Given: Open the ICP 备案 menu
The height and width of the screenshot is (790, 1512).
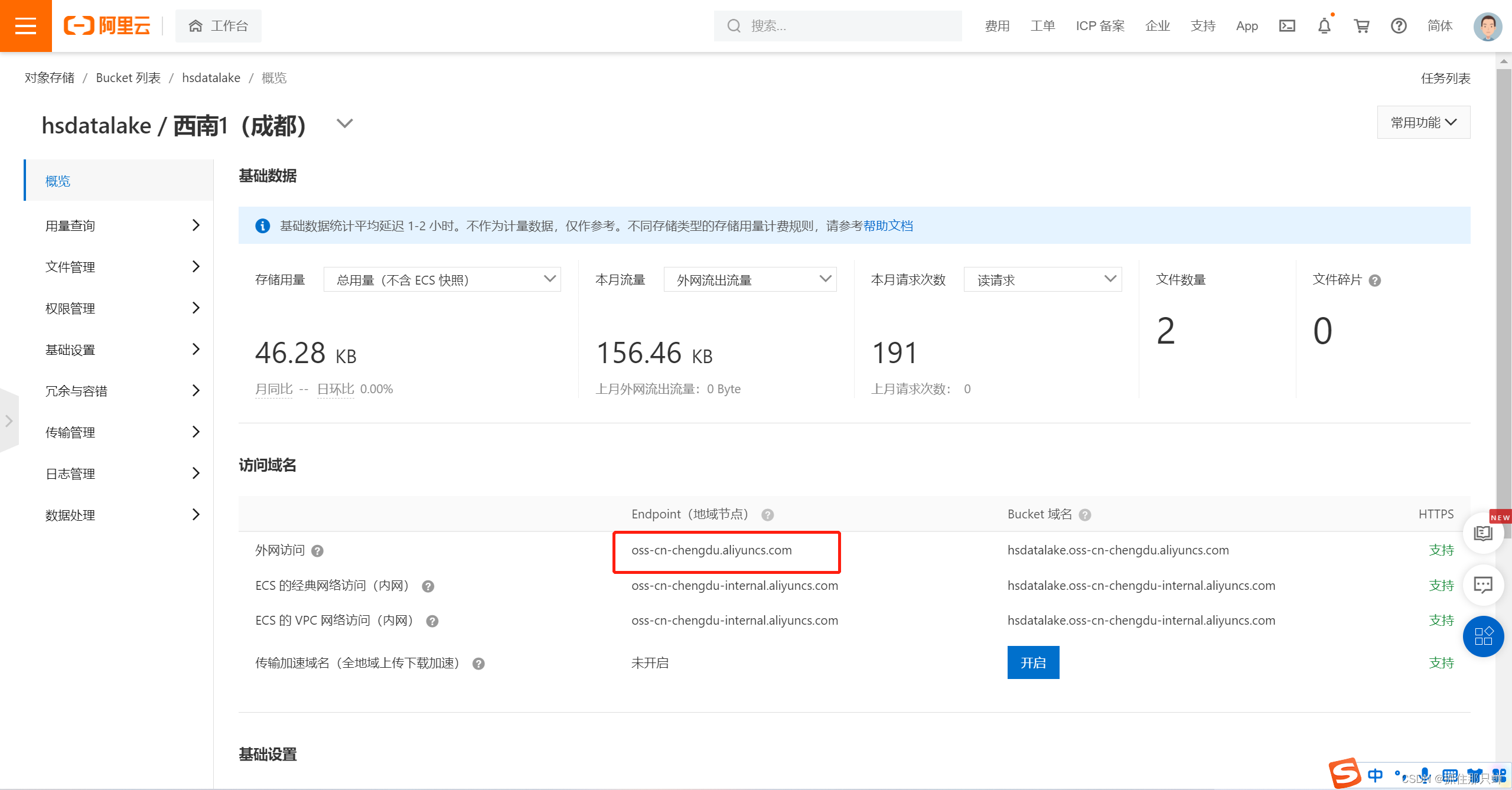Looking at the screenshot, I should coord(1100,26).
